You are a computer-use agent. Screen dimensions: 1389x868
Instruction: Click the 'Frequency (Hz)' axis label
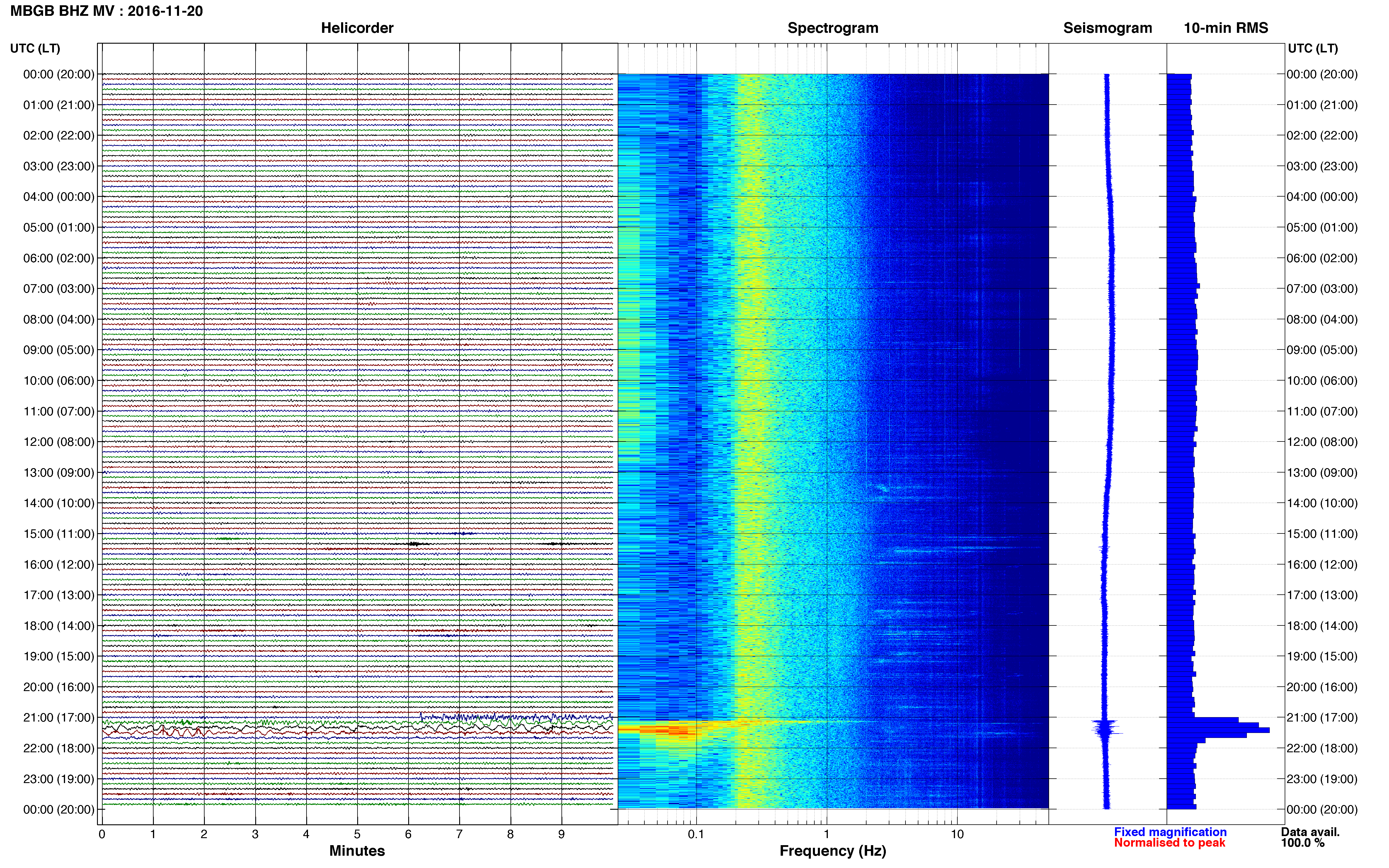tap(833, 851)
